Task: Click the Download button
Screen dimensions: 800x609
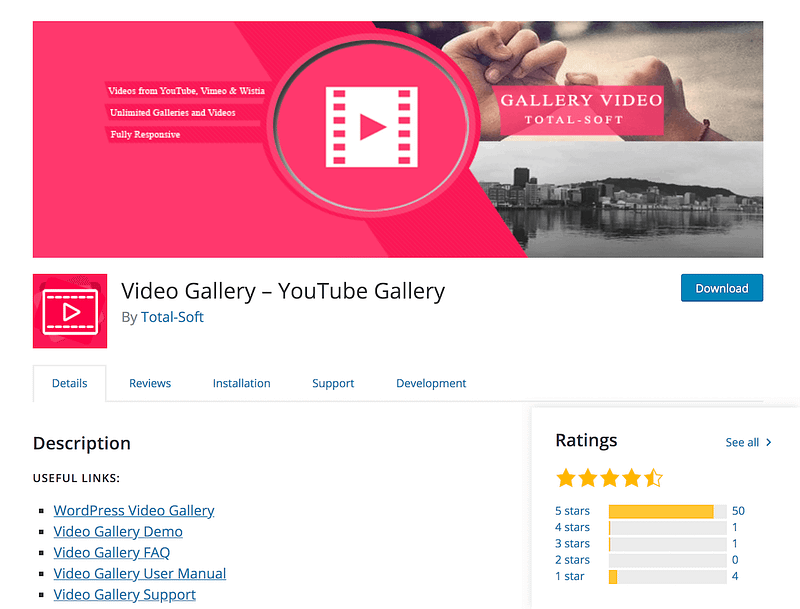Action: click(722, 288)
